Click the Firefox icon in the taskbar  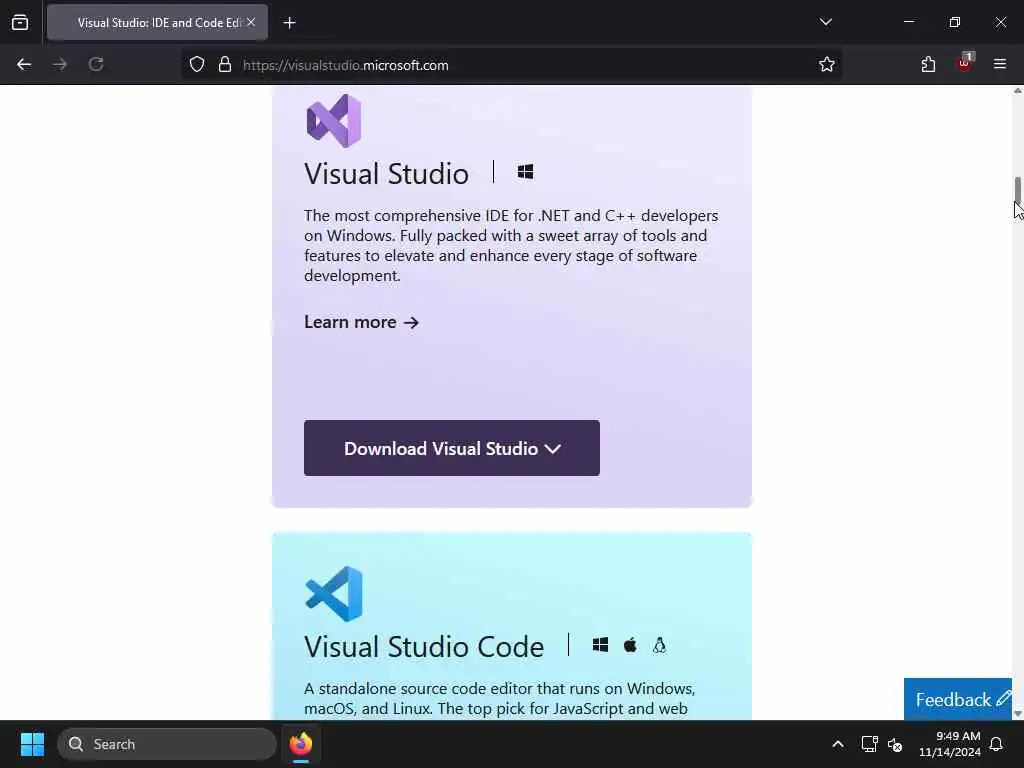pos(300,744)
